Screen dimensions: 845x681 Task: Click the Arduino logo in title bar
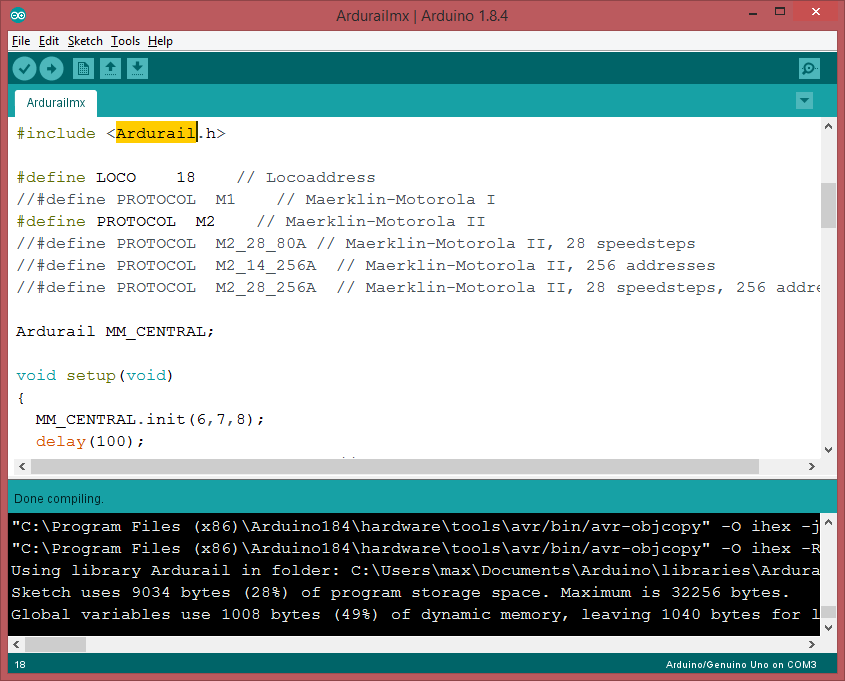19,15
